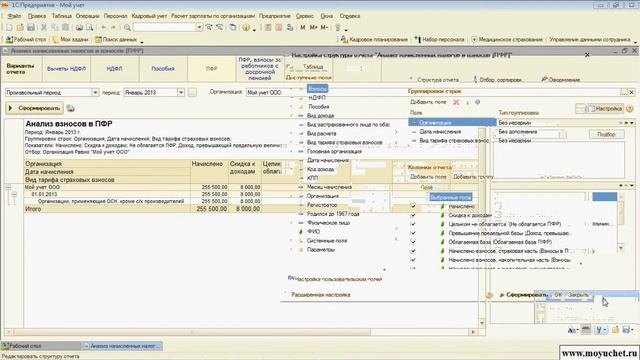
Task: Click the Настройка button
Action: 605,109
